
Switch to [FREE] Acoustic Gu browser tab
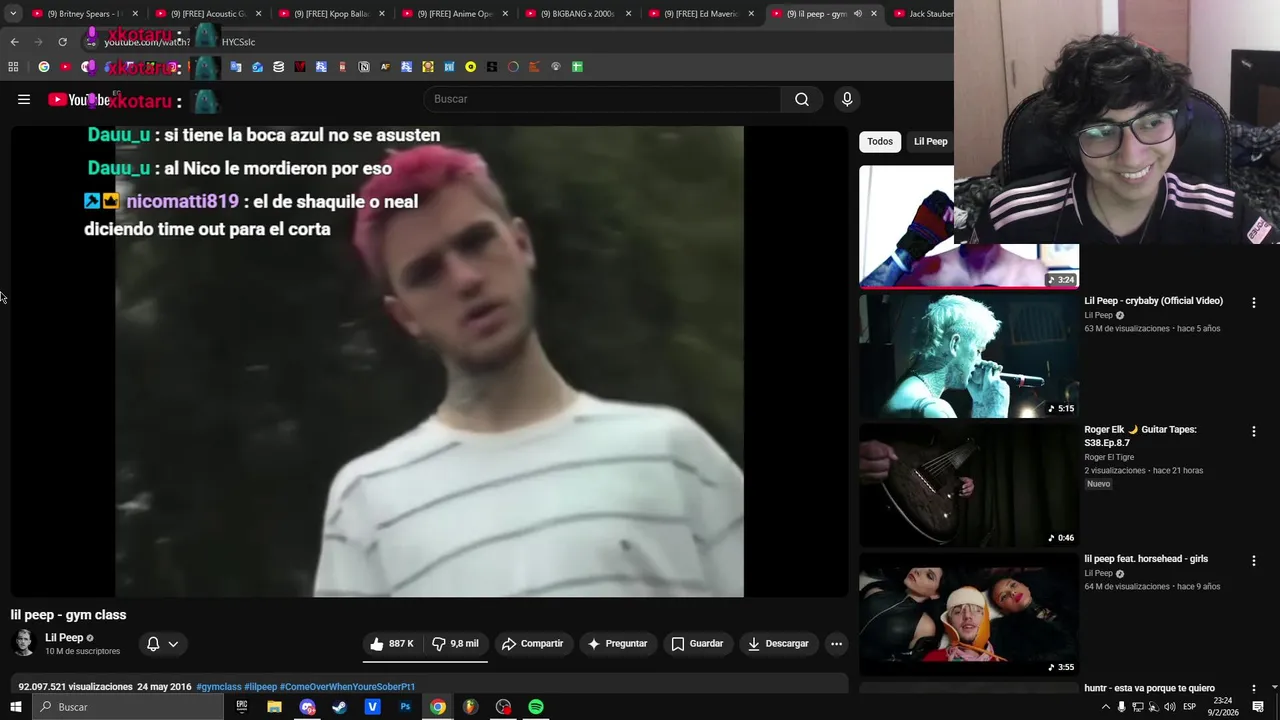207,14
